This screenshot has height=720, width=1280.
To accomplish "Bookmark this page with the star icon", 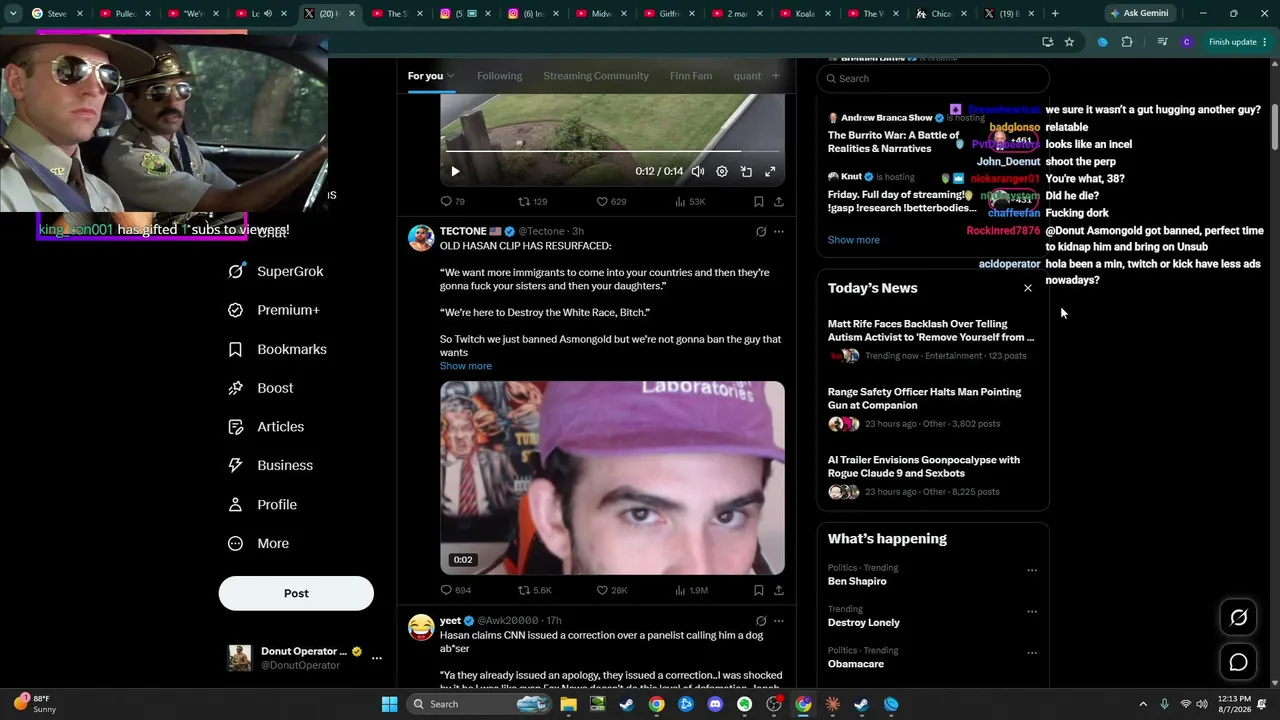I will 1069,42.
